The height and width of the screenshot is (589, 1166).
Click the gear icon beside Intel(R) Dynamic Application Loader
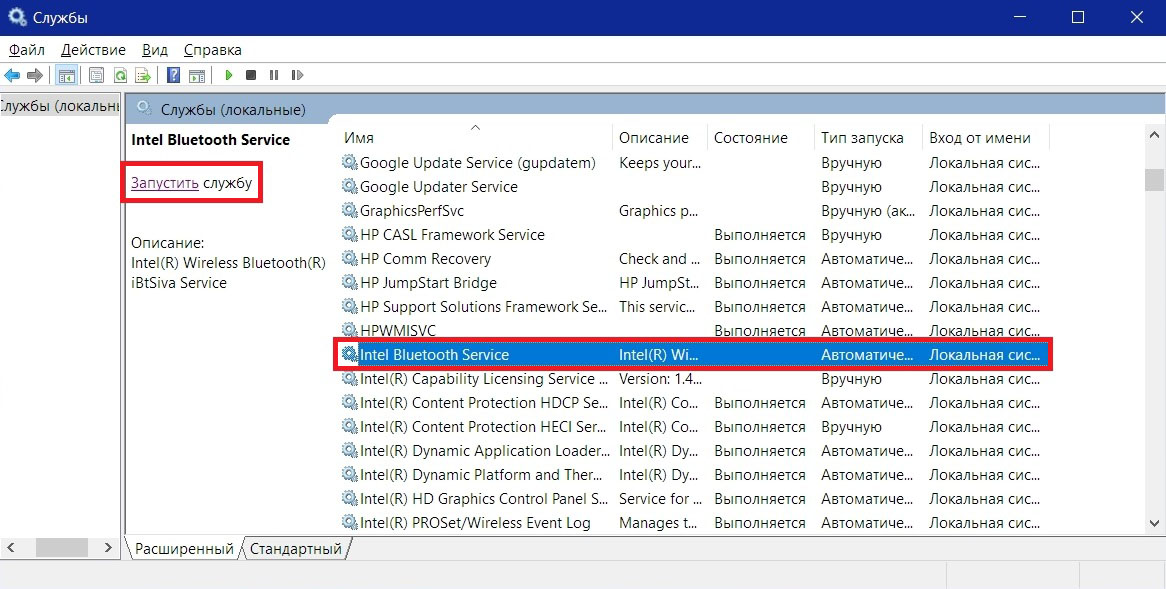coord(350,451)
